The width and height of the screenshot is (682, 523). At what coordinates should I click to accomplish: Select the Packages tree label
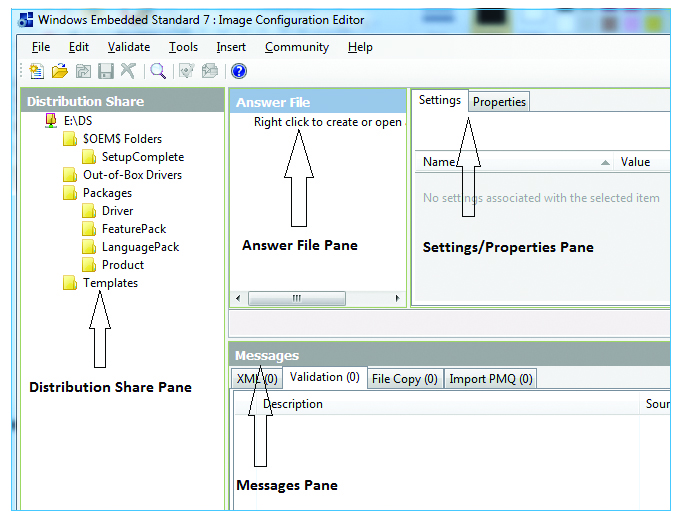[107, 193]
